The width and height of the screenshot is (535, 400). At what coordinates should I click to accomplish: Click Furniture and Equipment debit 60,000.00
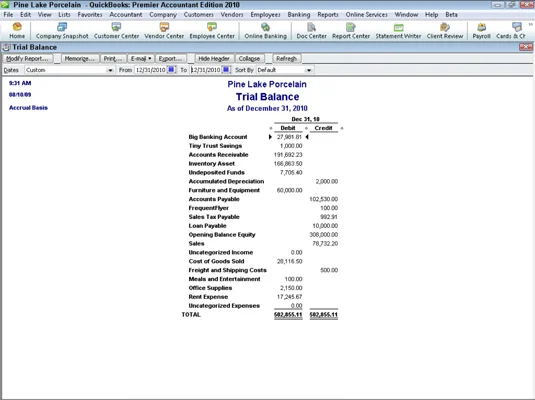289,190
